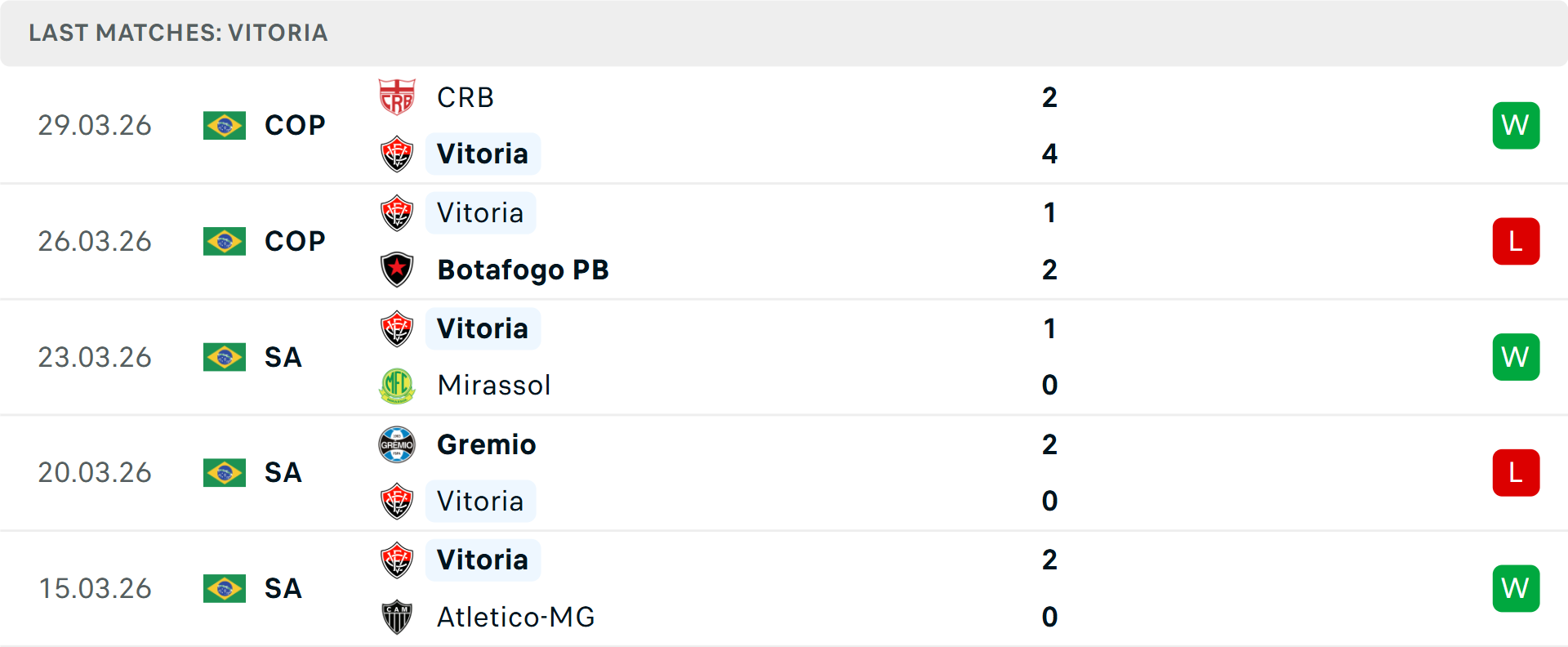Click the Mirassol club crest icon
The image size is (1568, 647).
click(397, 386)
